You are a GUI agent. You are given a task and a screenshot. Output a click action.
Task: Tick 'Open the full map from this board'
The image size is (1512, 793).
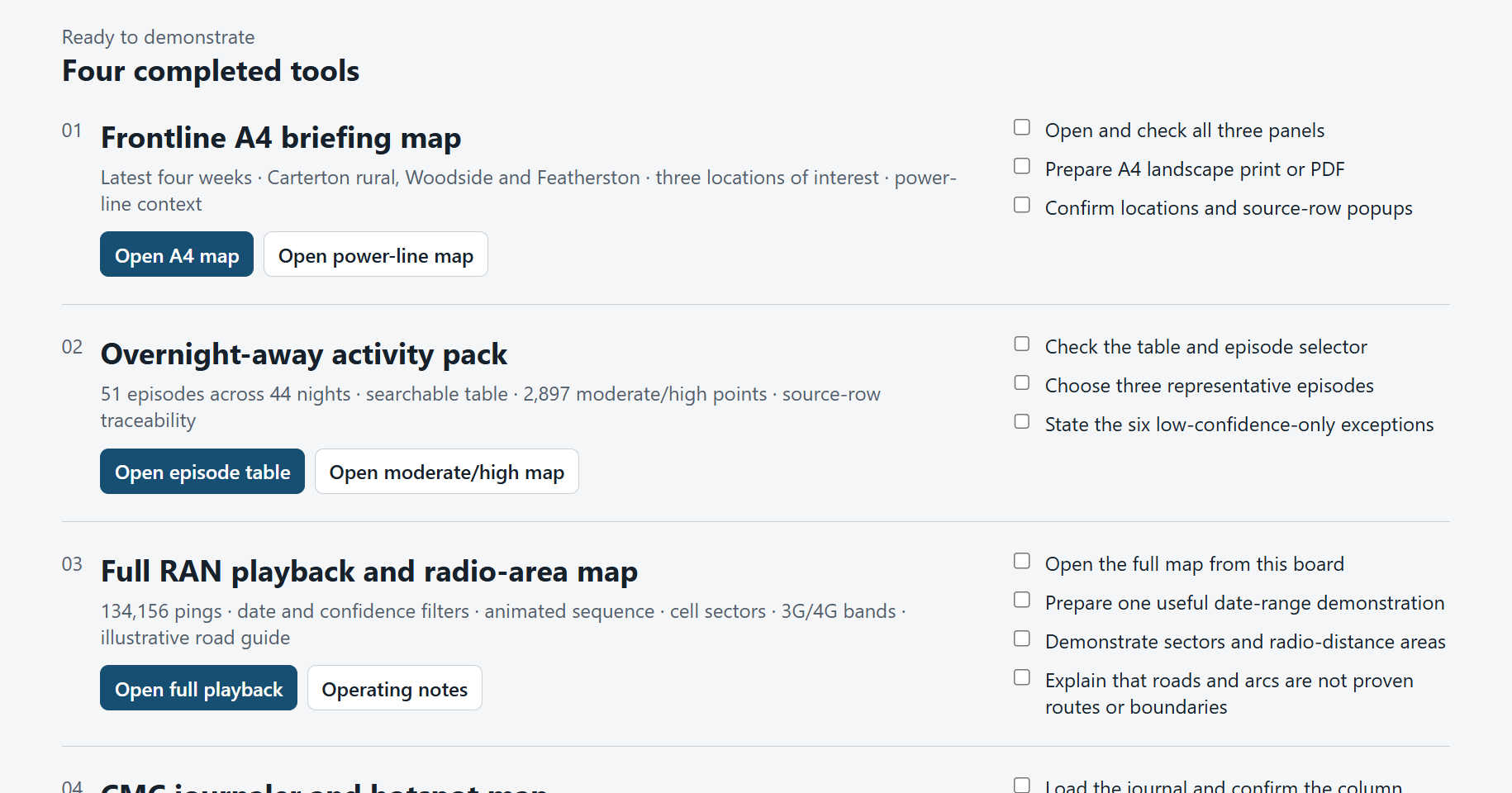[1022, 561]
